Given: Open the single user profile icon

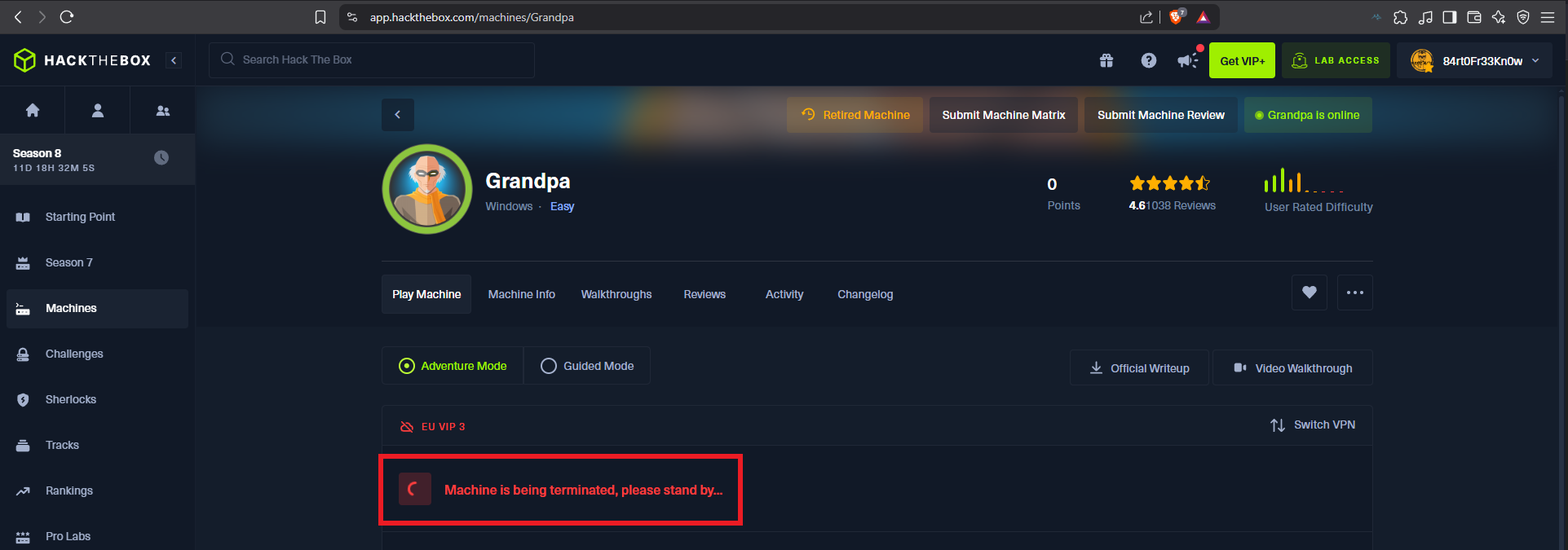Looking at the screenshot, I should [98, 110].
